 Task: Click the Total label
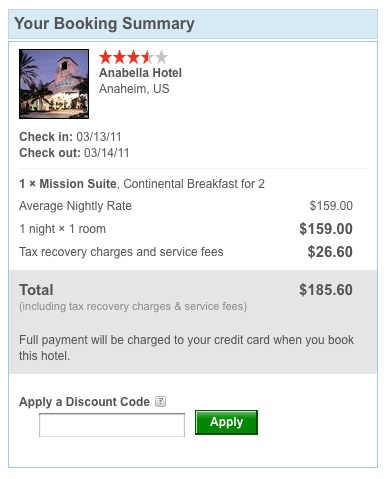tap(36, 290)
